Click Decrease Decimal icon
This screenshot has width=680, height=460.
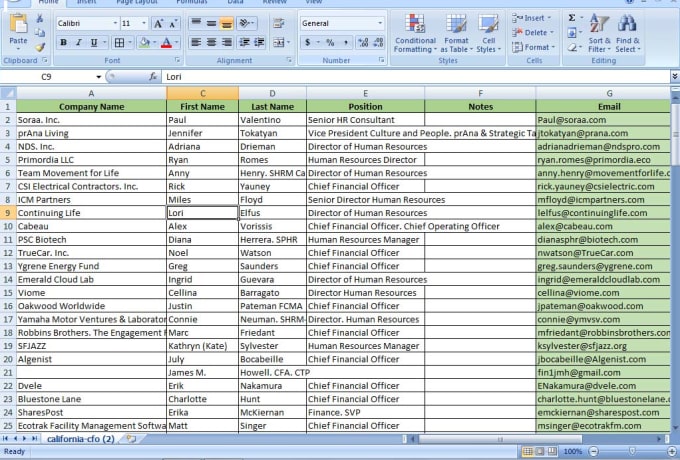[378, 42]
